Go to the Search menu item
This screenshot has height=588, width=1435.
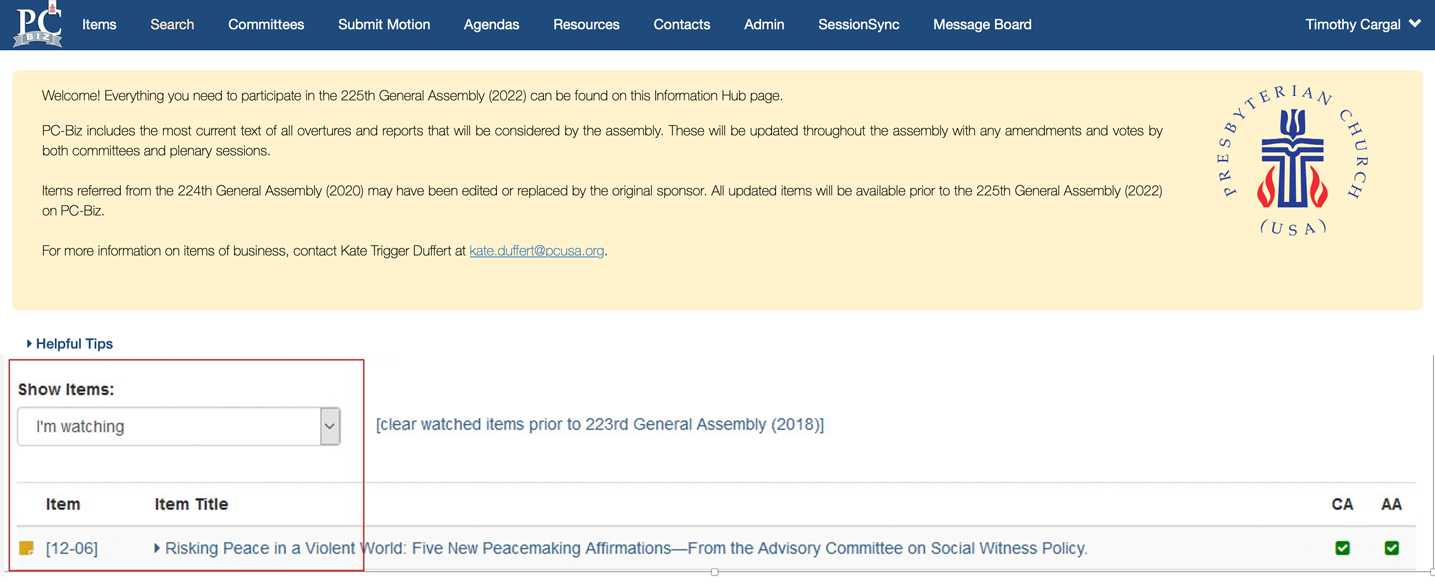172,24
